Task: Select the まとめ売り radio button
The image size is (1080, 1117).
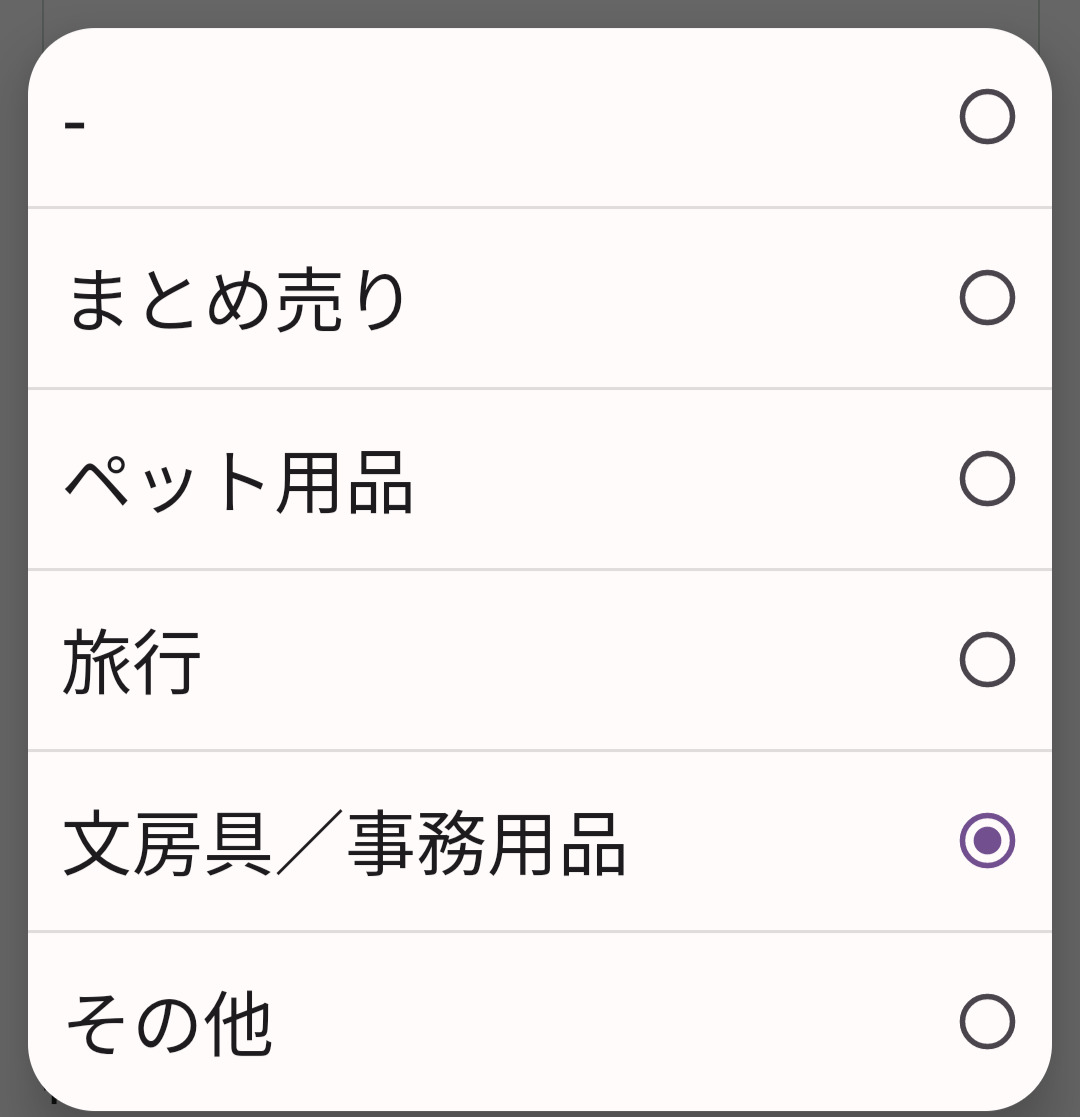Action: [x=987, y=298]
